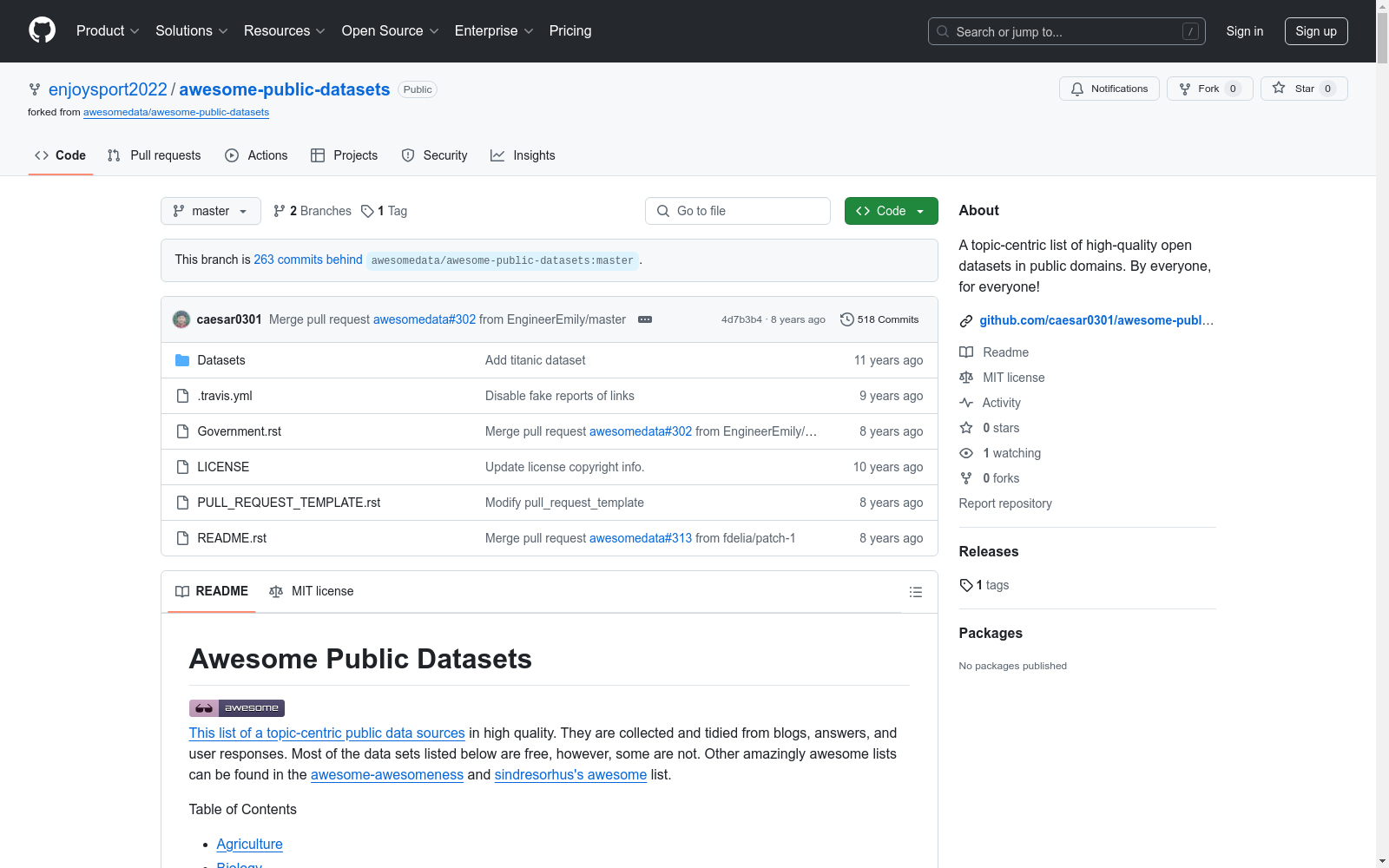Click the branches icon beside 2 Branches

(x=280, y=211)
